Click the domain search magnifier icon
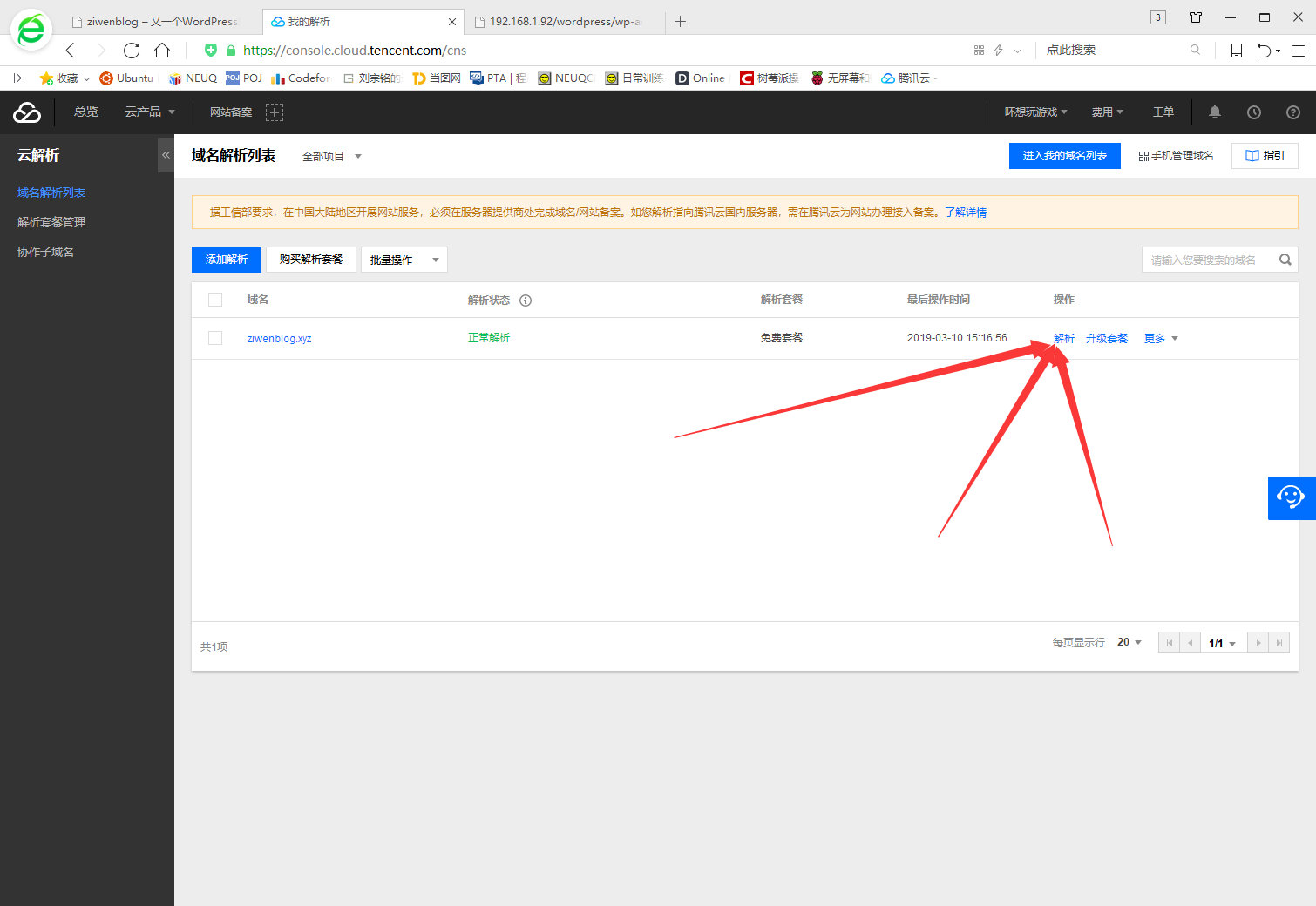Viewport: 1316px width, 906px height. [1285, 260]
